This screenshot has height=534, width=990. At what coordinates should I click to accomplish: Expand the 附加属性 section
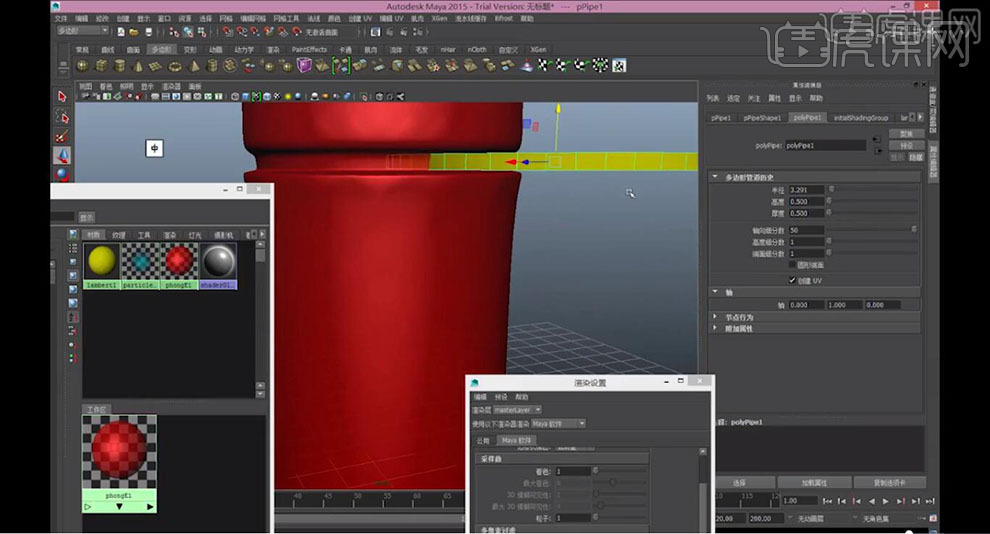(715, 328)
